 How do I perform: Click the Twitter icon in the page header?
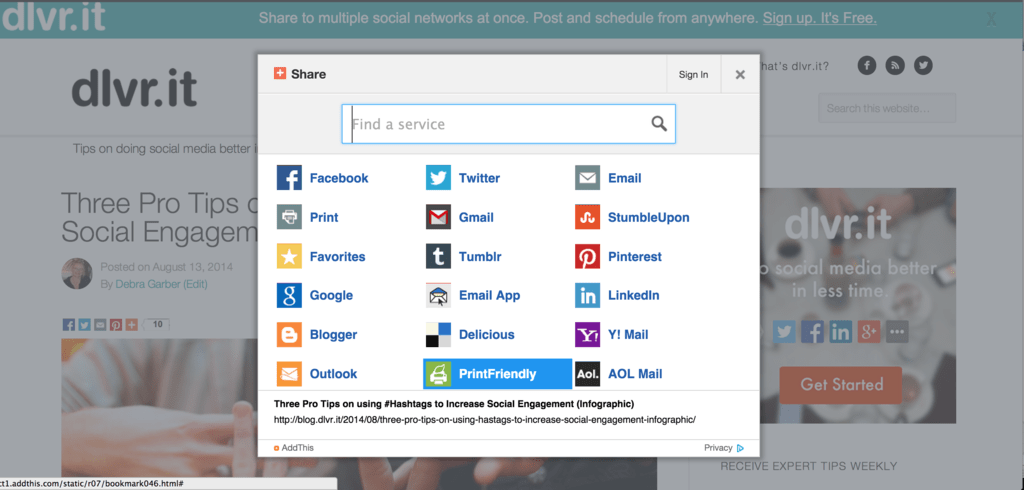tap(923, 65)
